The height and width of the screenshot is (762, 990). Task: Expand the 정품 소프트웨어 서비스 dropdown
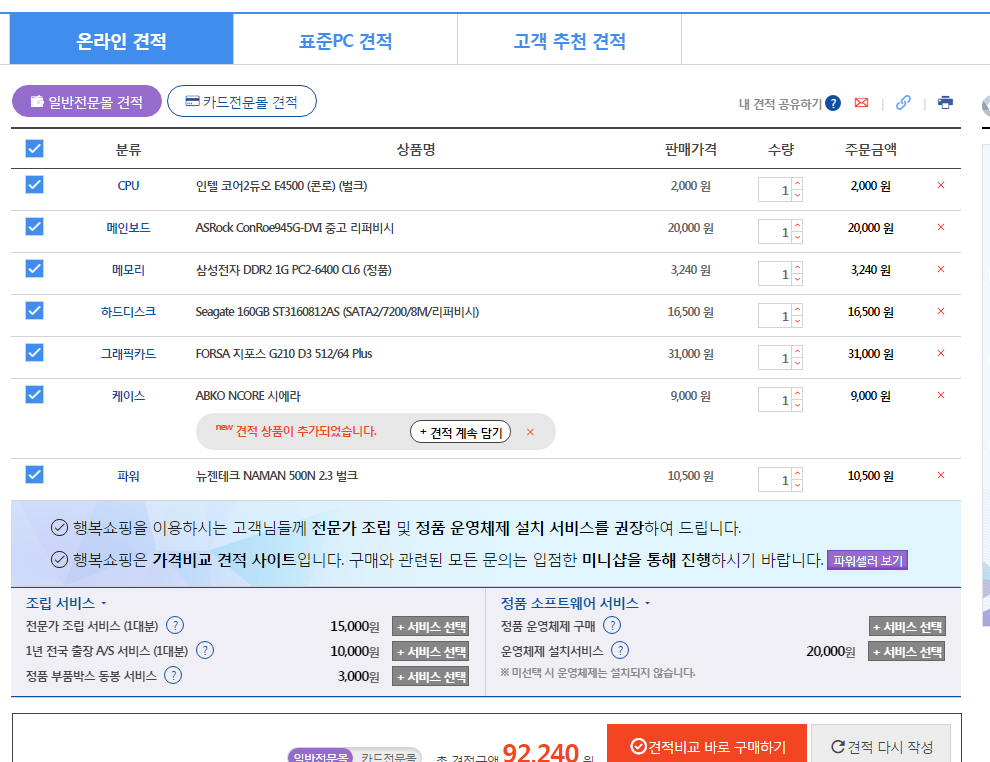(647, 604)
